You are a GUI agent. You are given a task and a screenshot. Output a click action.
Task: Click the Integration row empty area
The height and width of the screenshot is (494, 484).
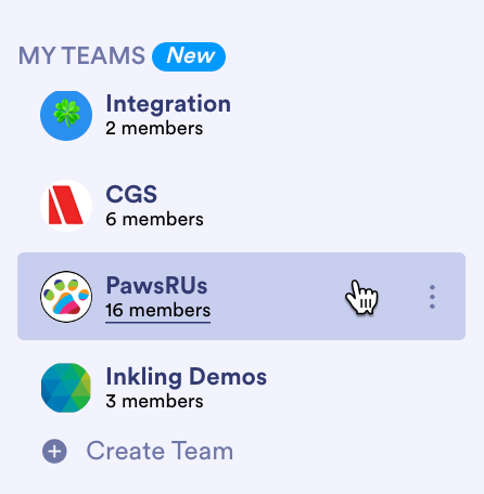[333, 115]
